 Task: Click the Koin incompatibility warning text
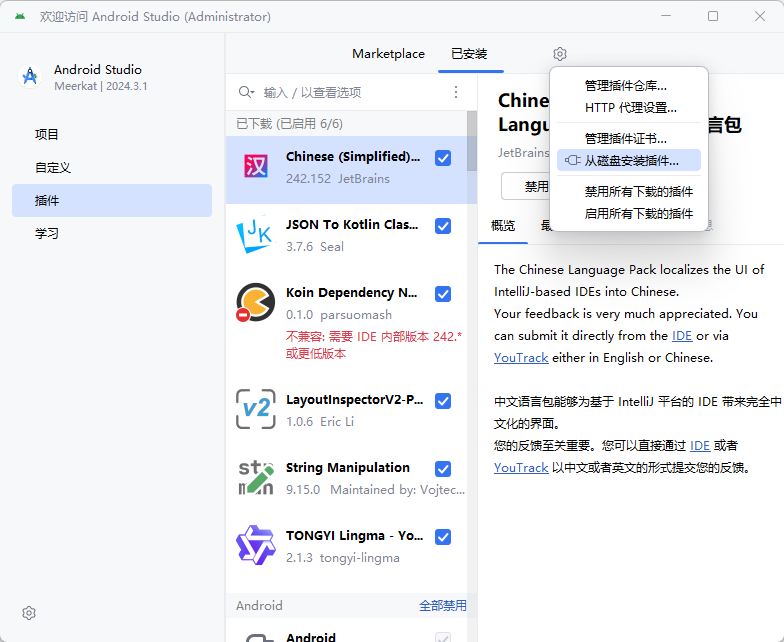click(374, 345)
